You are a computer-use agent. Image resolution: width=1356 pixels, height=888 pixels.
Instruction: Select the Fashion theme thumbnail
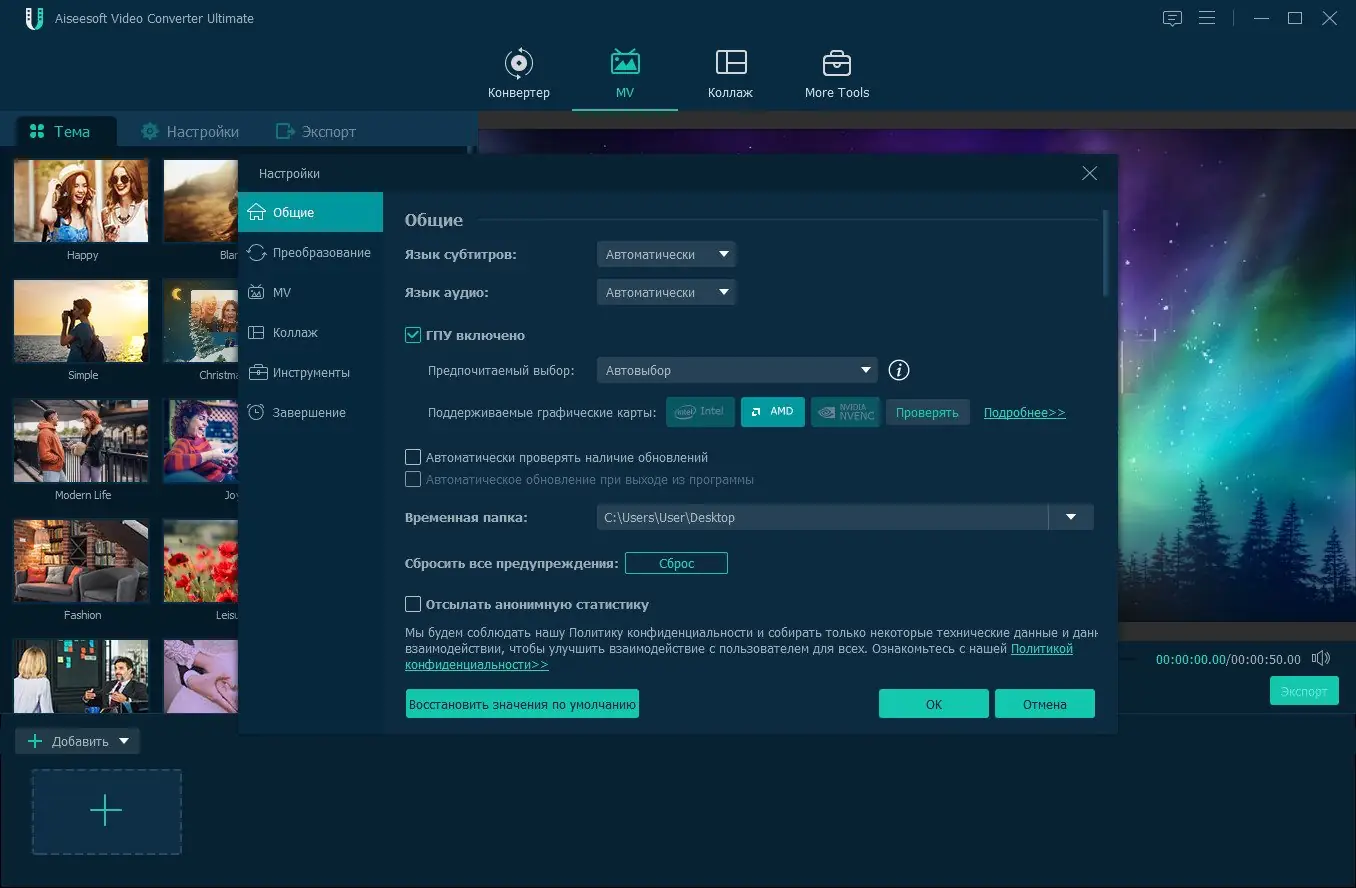point(81,561)
